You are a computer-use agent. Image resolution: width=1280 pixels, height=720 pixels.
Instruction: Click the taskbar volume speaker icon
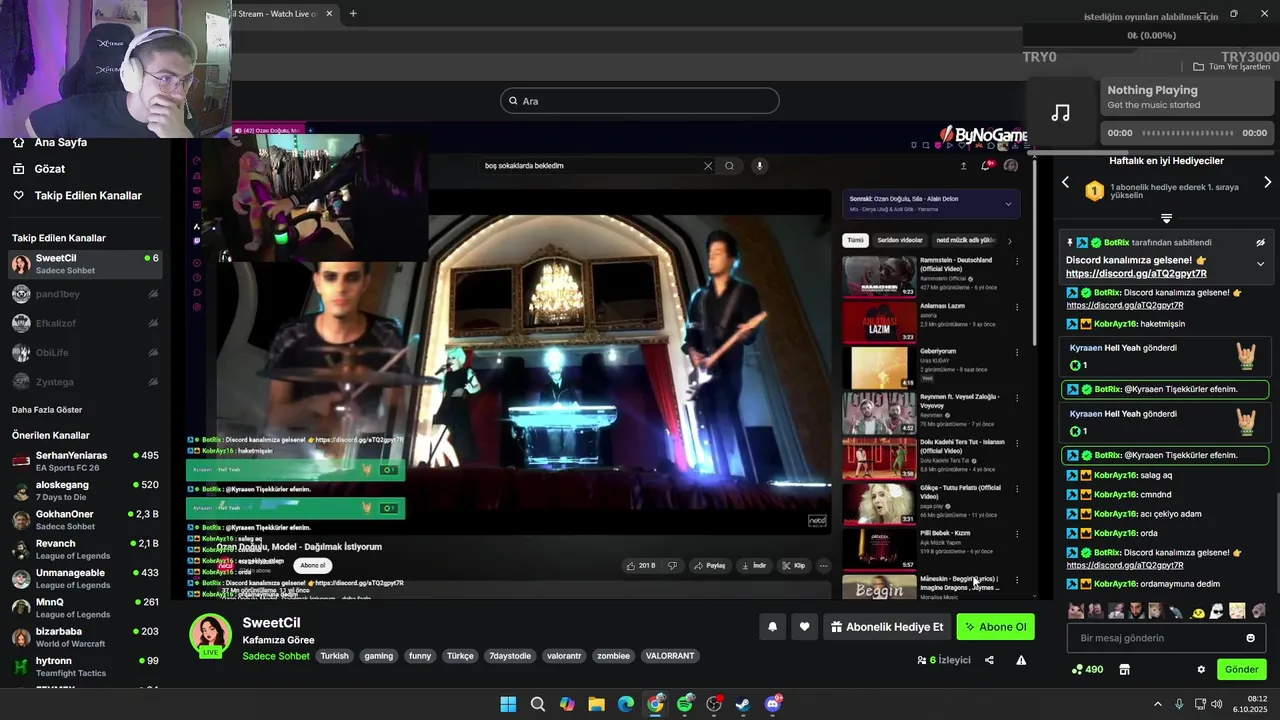1216,704
